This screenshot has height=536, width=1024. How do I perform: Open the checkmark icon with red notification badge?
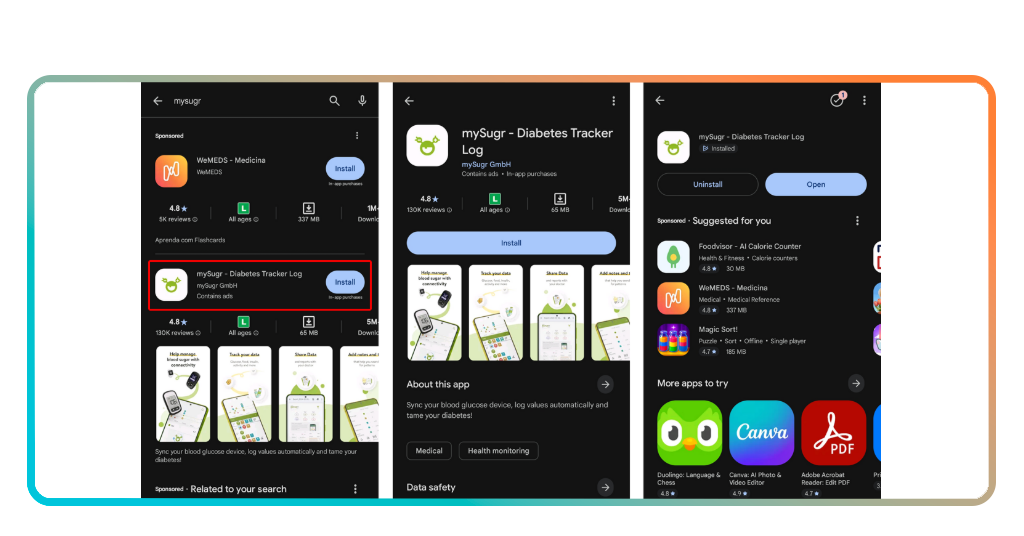click(x=837, y=100)
